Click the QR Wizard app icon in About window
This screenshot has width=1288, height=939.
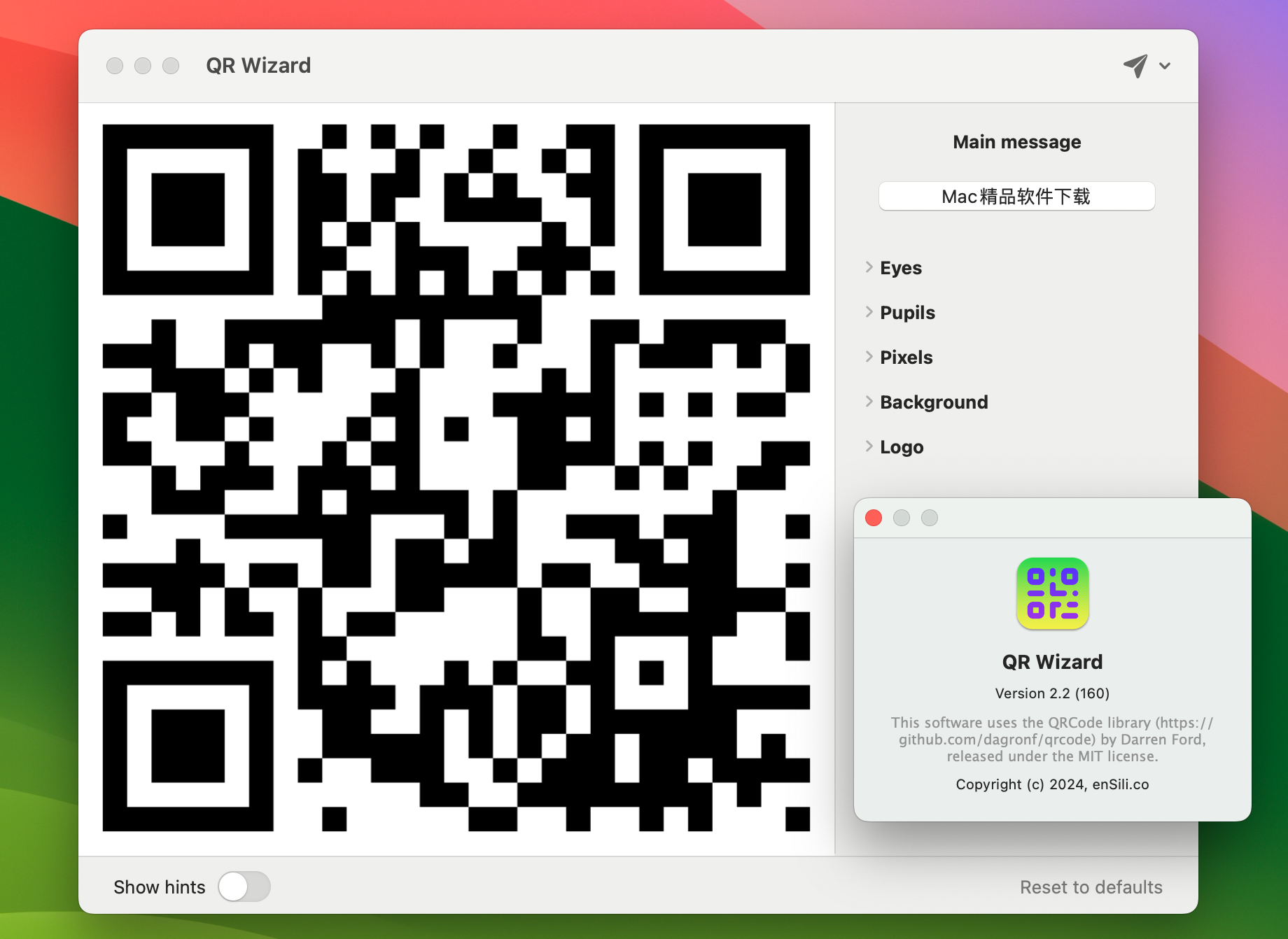1052,593
